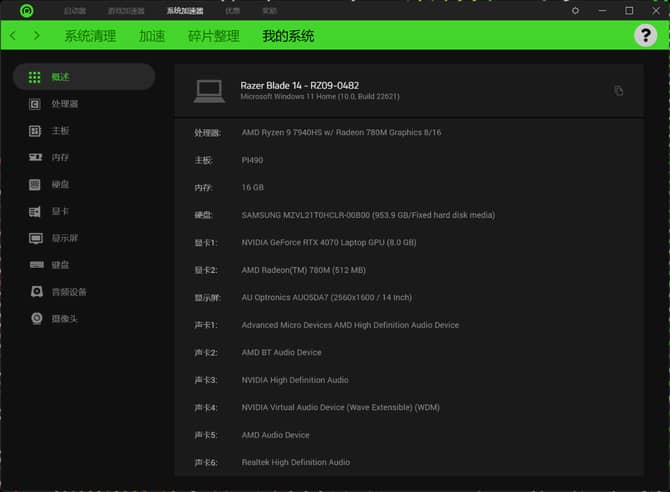
Task: Select the 系统加速器 top tab
Action: click(x=185, y=11)
